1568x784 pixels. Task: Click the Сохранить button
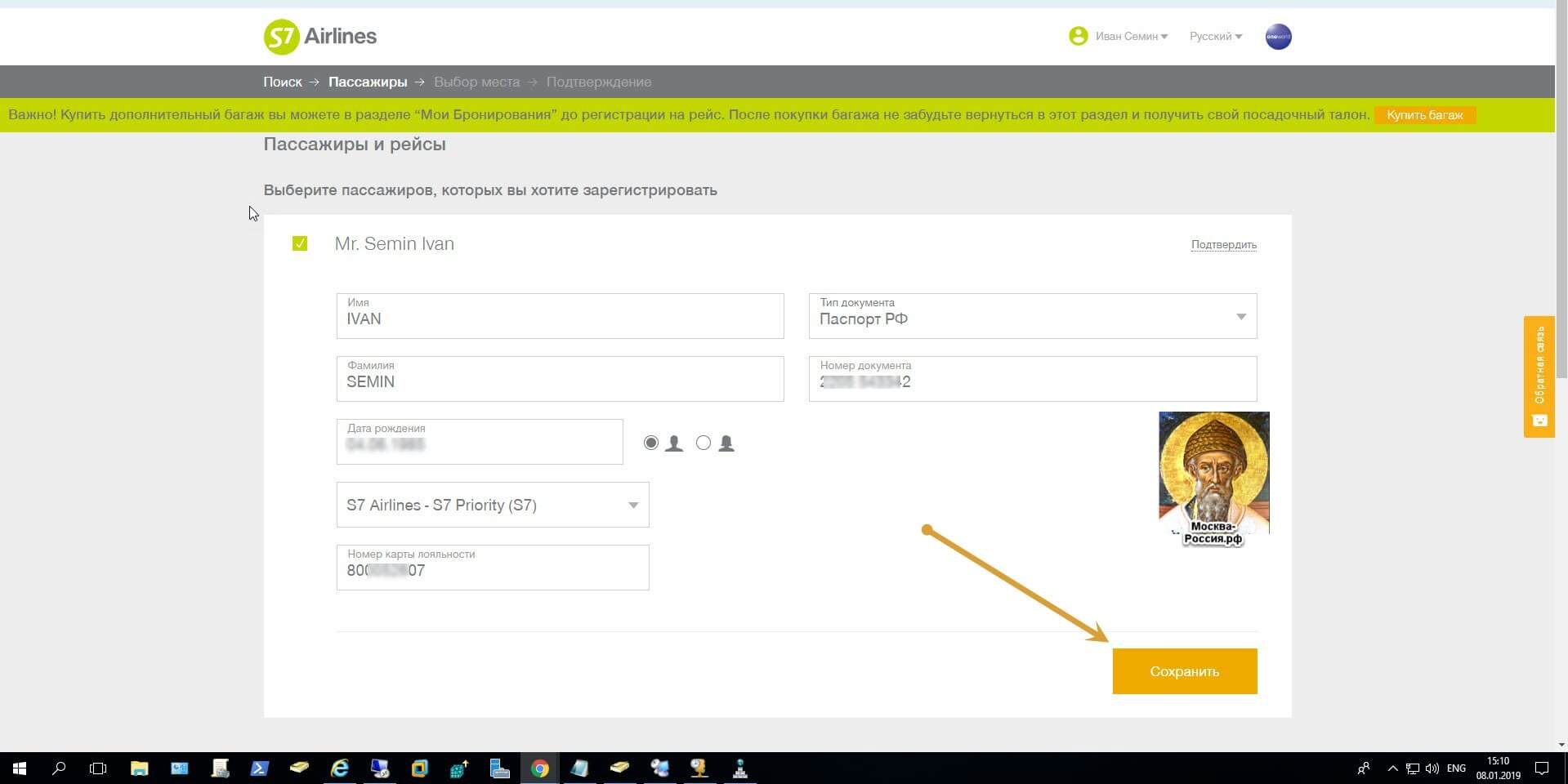pyautogui.click(x=1184, y=671)
